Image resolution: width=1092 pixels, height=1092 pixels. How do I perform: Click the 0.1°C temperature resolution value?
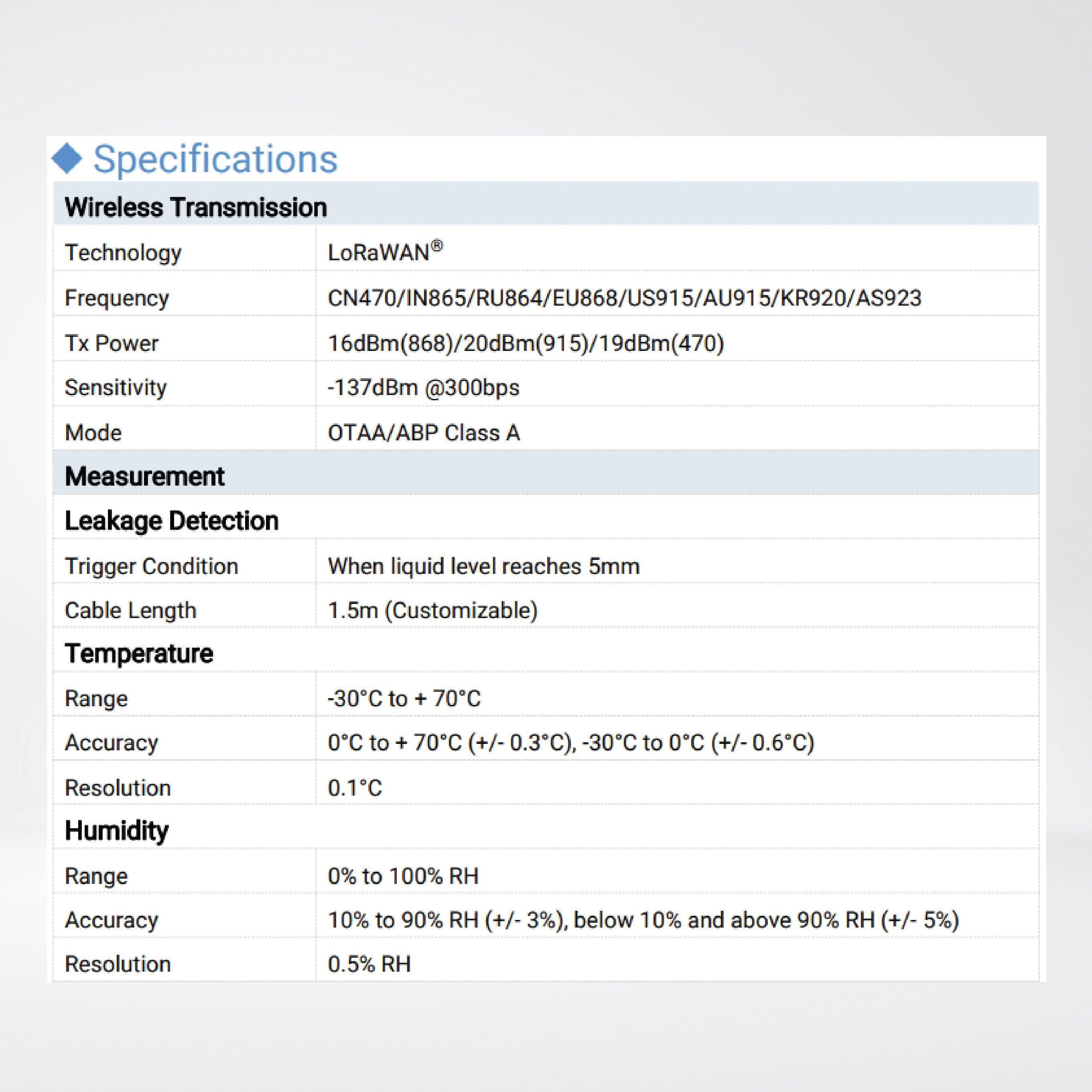tap(355, 787)
